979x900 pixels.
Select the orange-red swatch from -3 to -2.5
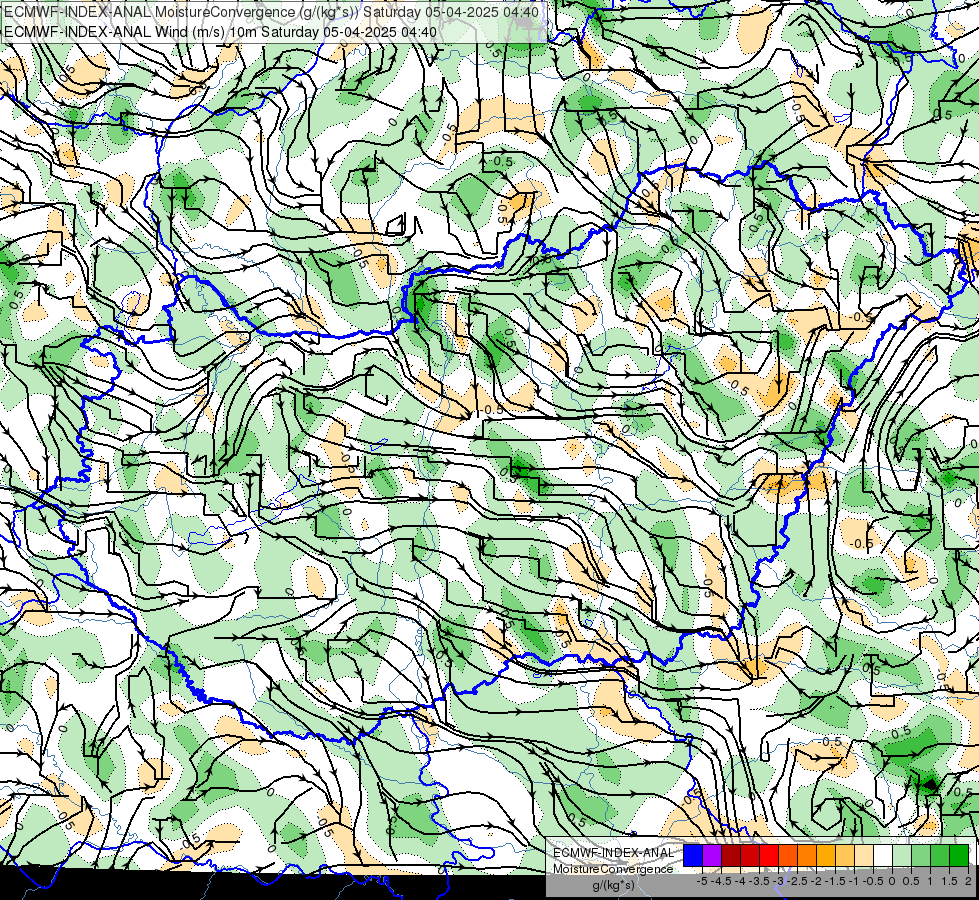[x=788, y=856]
